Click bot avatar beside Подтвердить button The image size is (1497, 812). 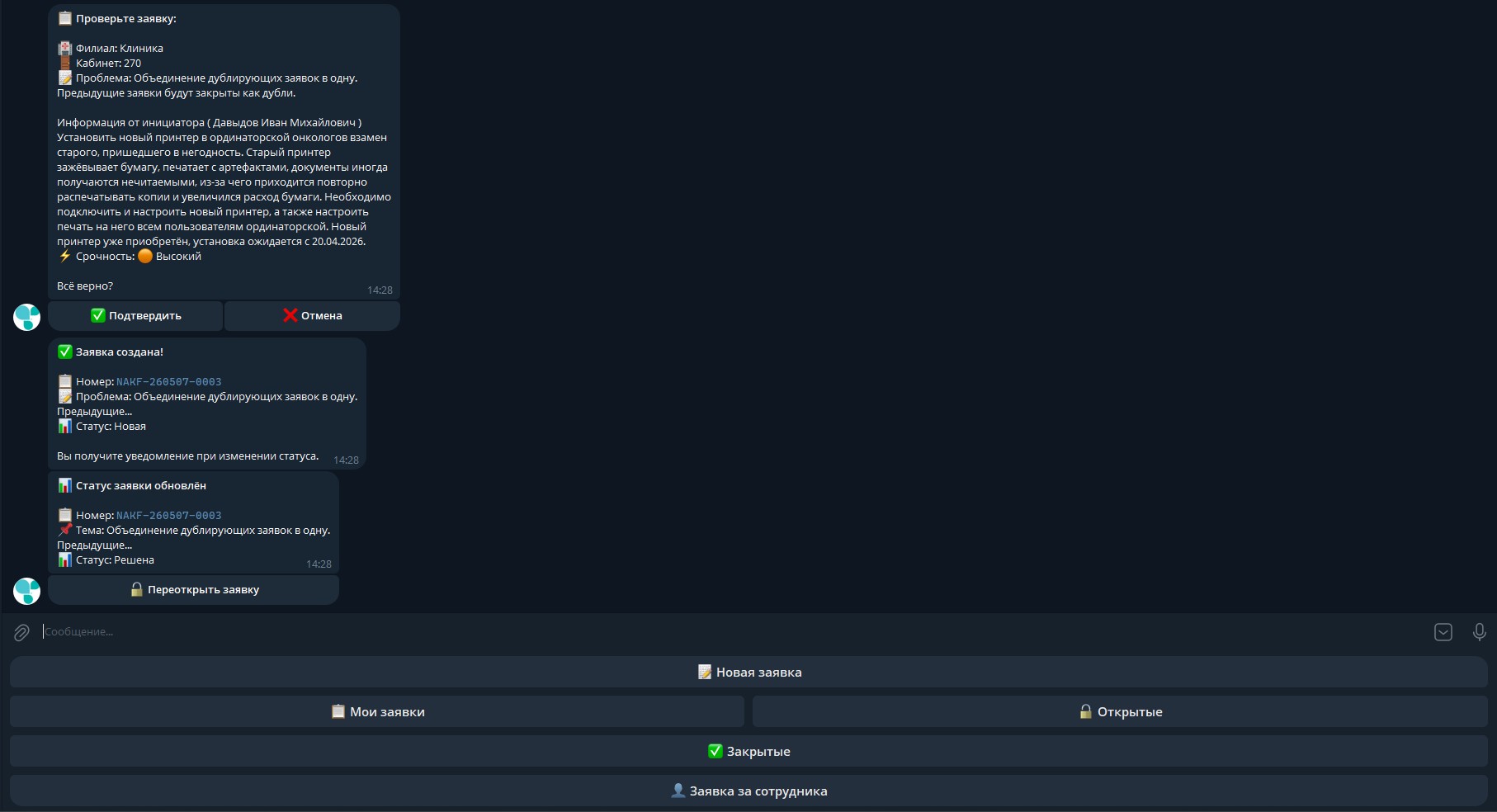pyautogui.click(x=27, y=317)
